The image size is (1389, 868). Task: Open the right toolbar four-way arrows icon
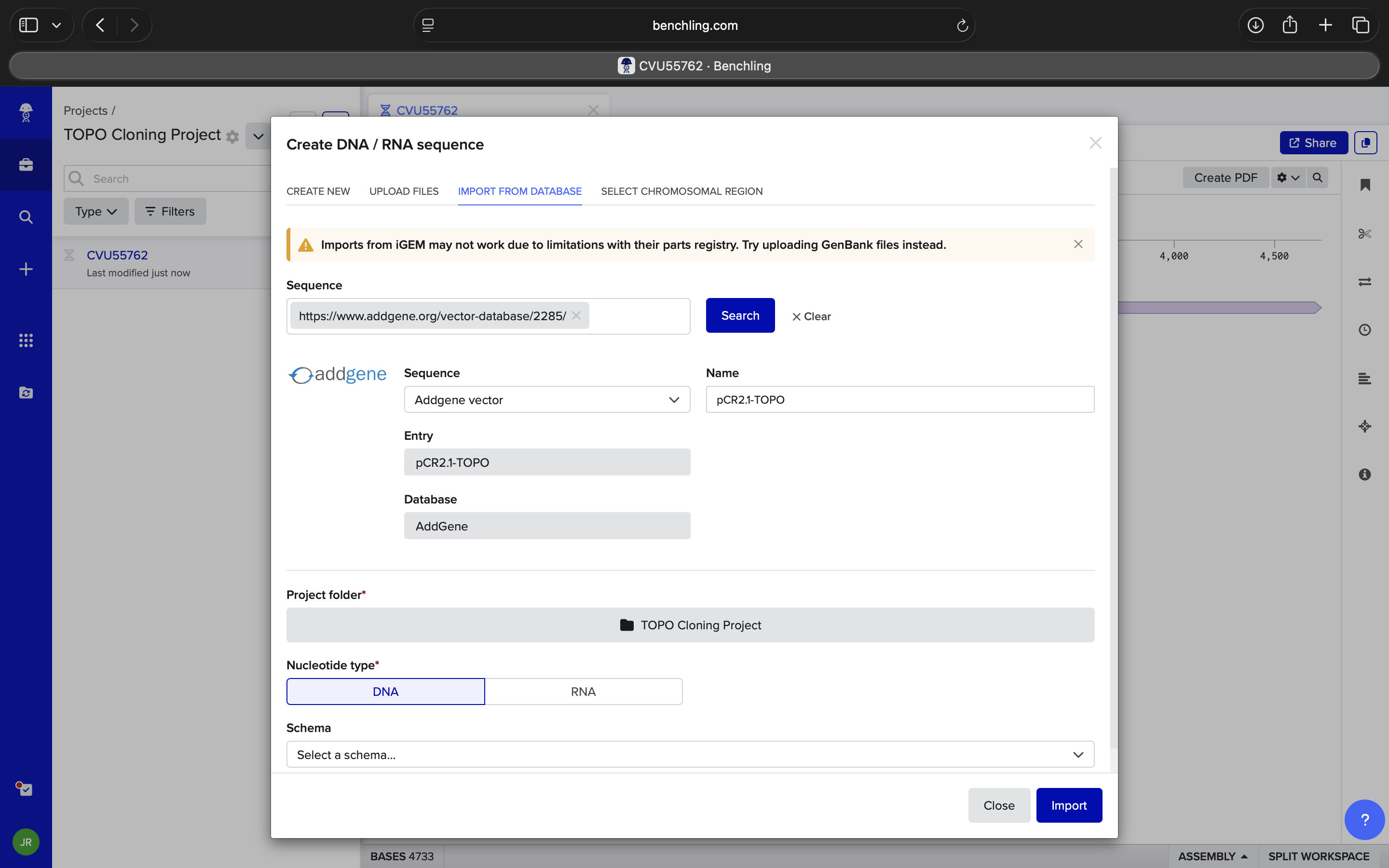point(1365,426)
